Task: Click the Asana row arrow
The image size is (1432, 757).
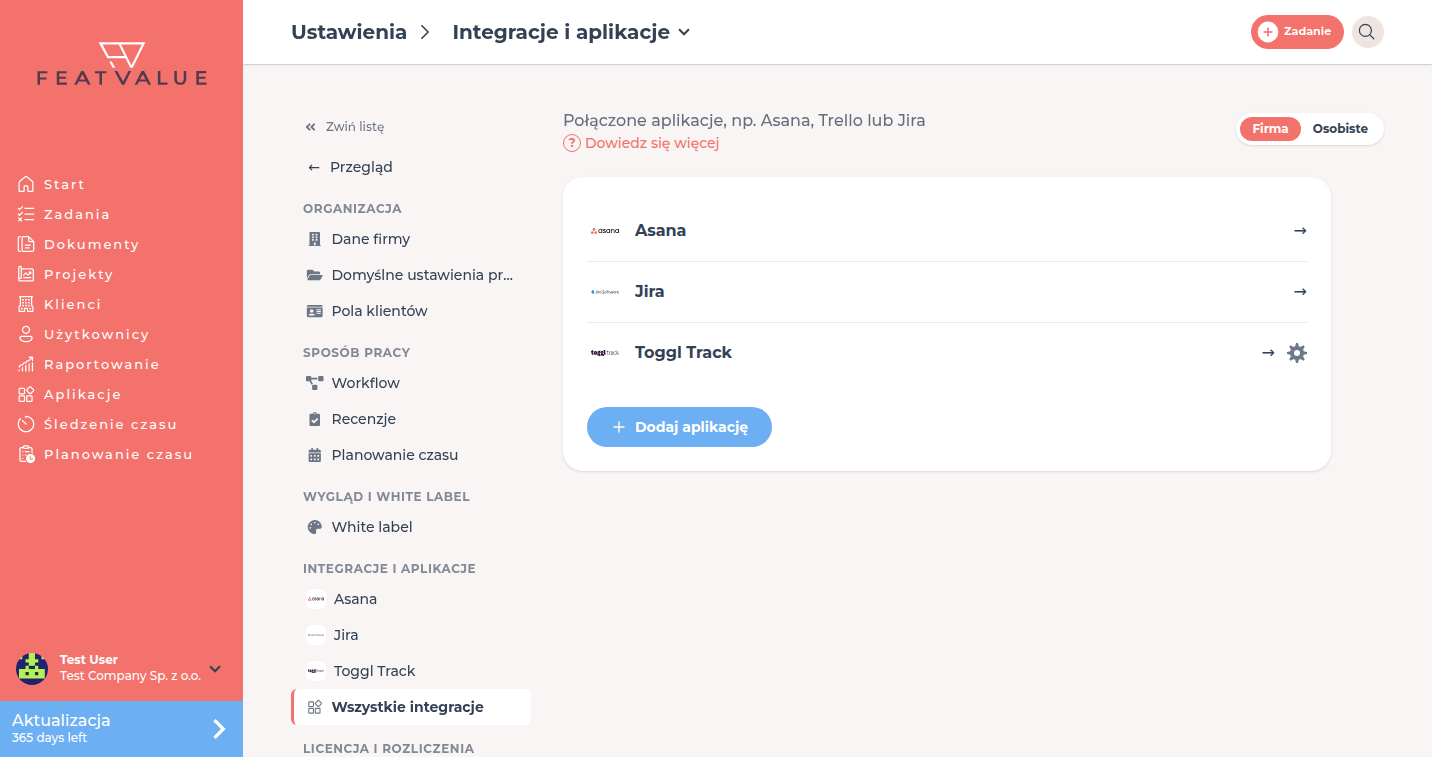Action: coord(1300,231)
